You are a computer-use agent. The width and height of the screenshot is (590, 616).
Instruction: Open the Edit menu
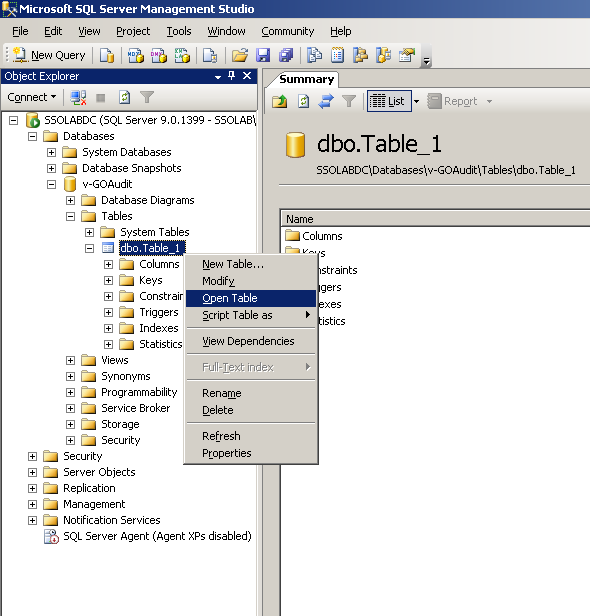53,31
